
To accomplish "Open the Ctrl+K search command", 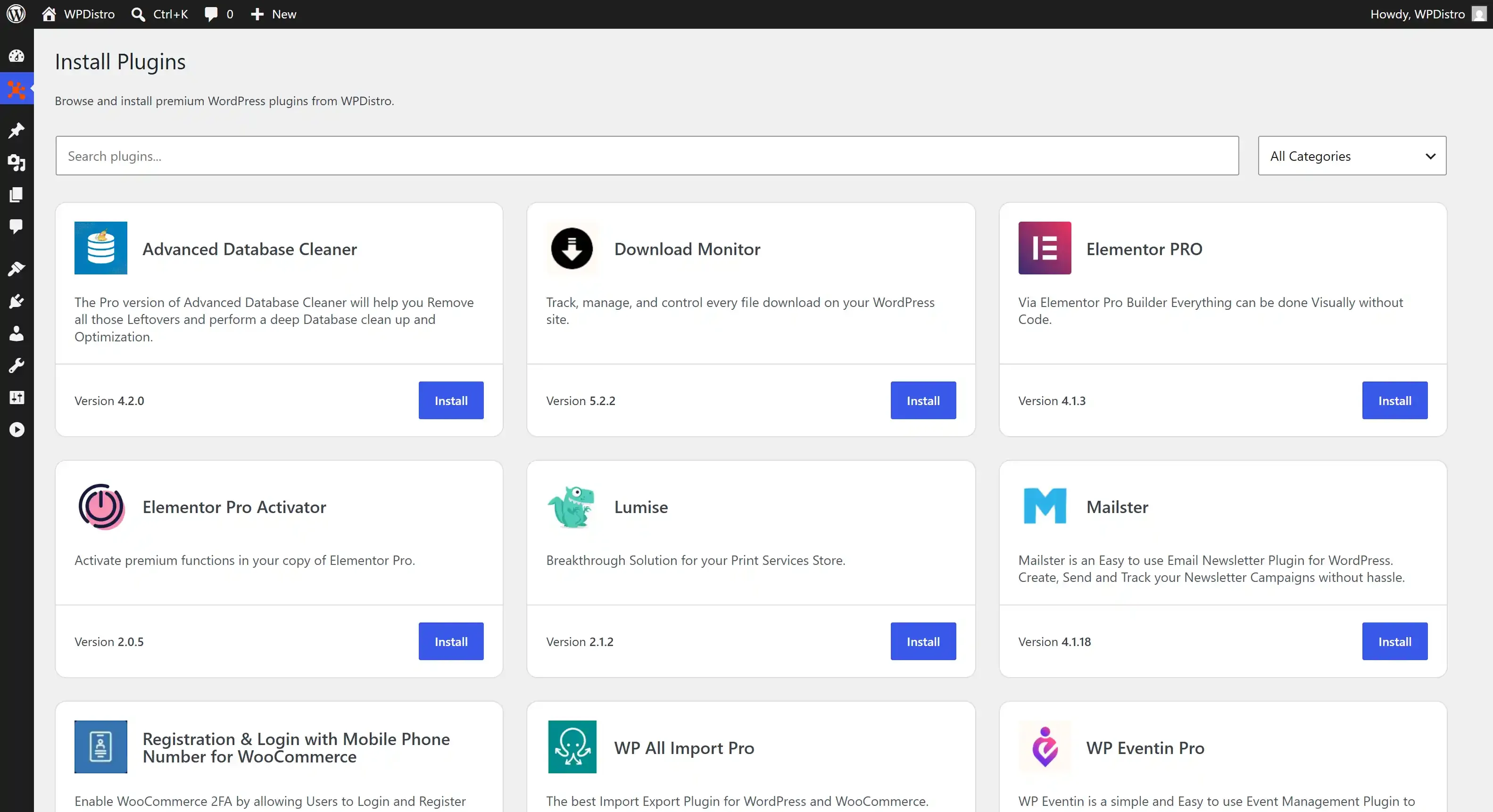I will (159, 14).
